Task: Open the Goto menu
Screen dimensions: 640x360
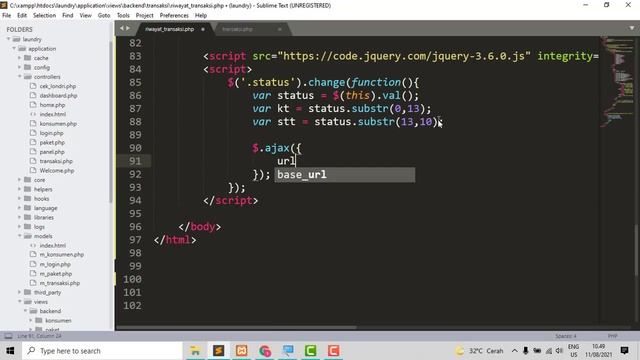Action: coord(104,15)
